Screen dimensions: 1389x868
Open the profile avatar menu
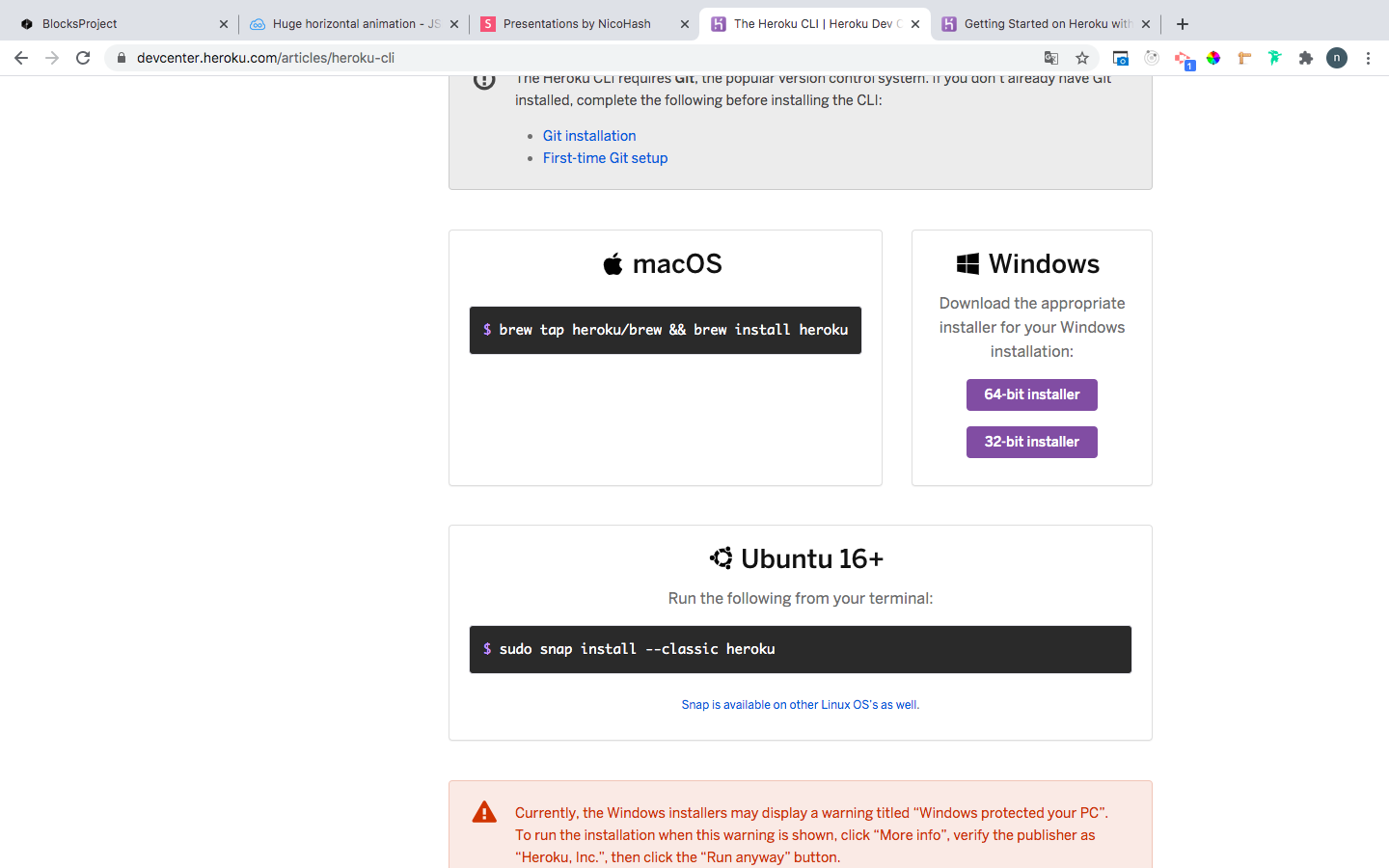pos(1337,58)
